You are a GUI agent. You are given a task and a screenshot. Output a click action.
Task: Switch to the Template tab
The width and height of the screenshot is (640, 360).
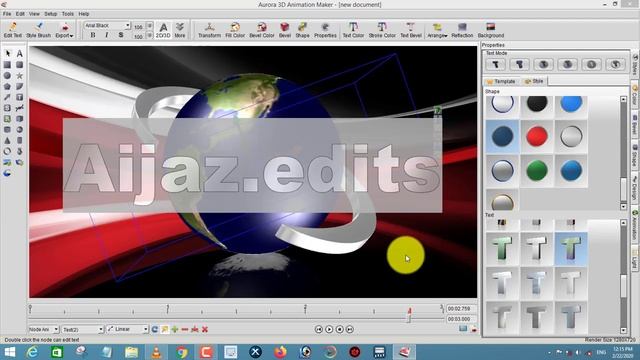tap(501, 81)
